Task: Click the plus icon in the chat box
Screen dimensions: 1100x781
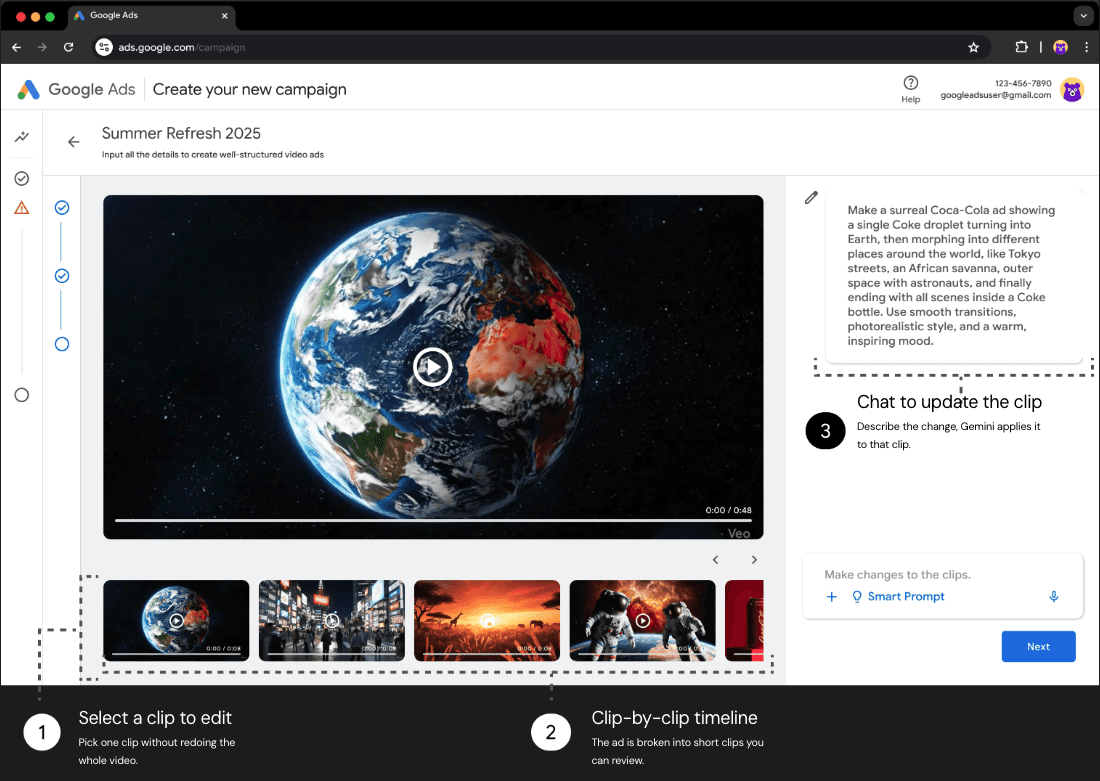Action: pyautogui.click(x=831, y=596)
